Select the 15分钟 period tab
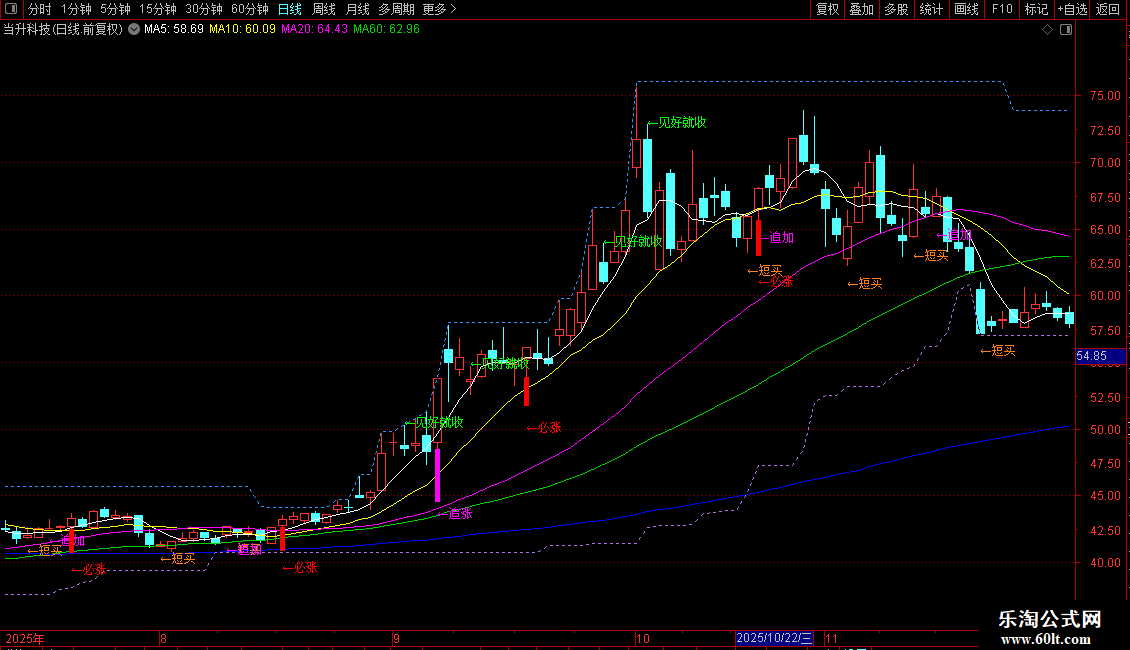 [157, 9]
